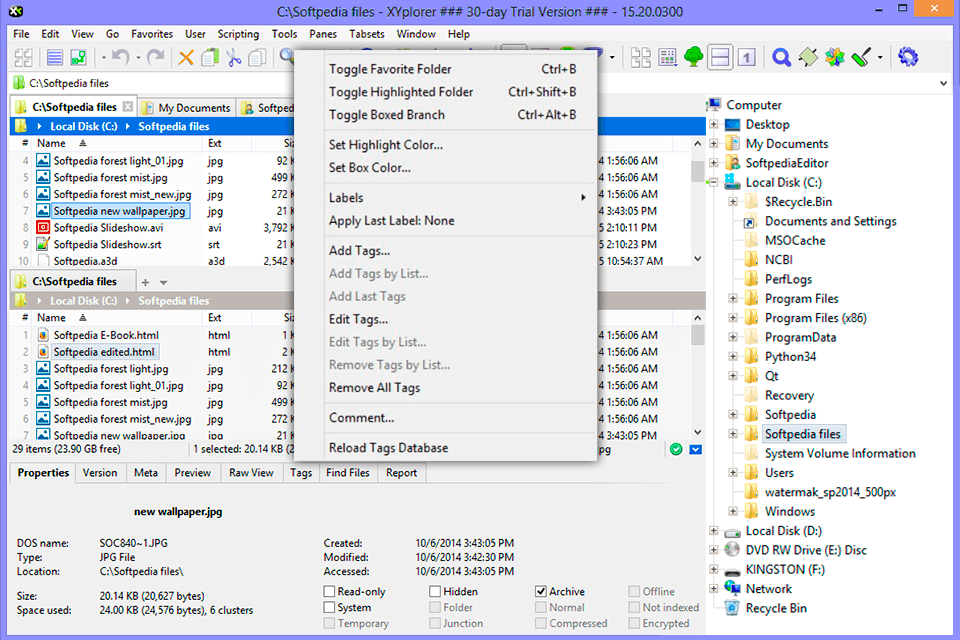
Task: Open settings via the gears icon
Action: tap(909, 58)
